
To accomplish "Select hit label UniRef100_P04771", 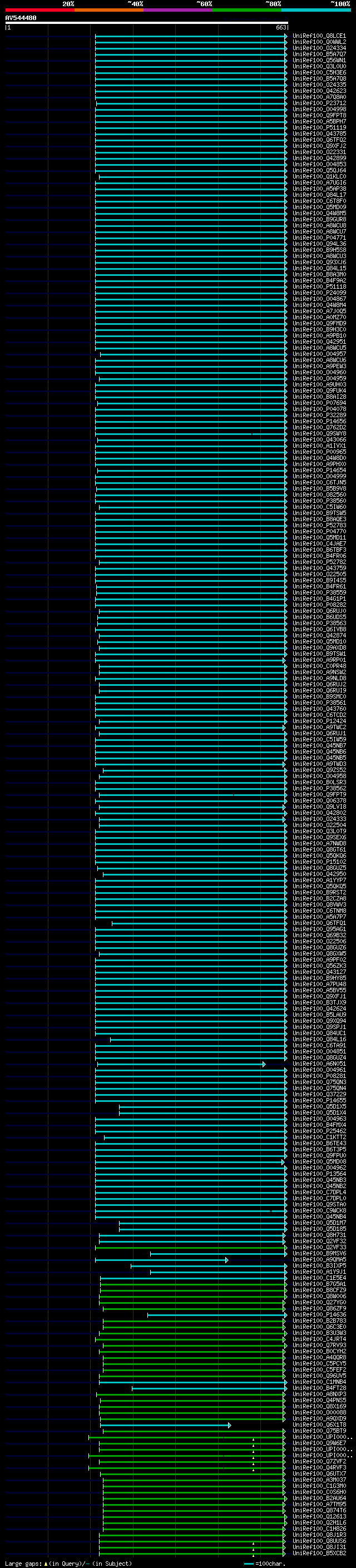I will 319,238.
